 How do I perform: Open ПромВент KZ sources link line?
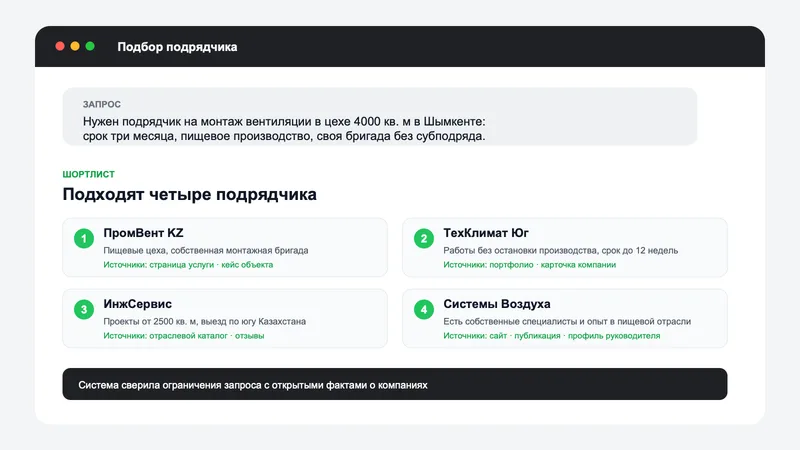coord(188,265)
